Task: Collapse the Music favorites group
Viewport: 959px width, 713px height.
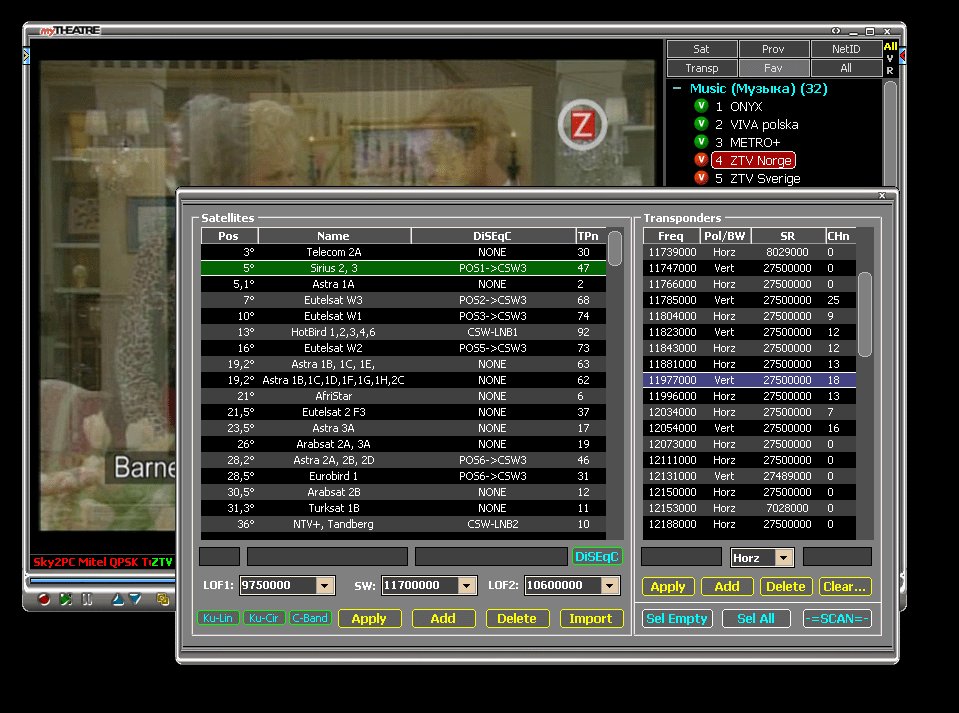Action: (677, 89)
